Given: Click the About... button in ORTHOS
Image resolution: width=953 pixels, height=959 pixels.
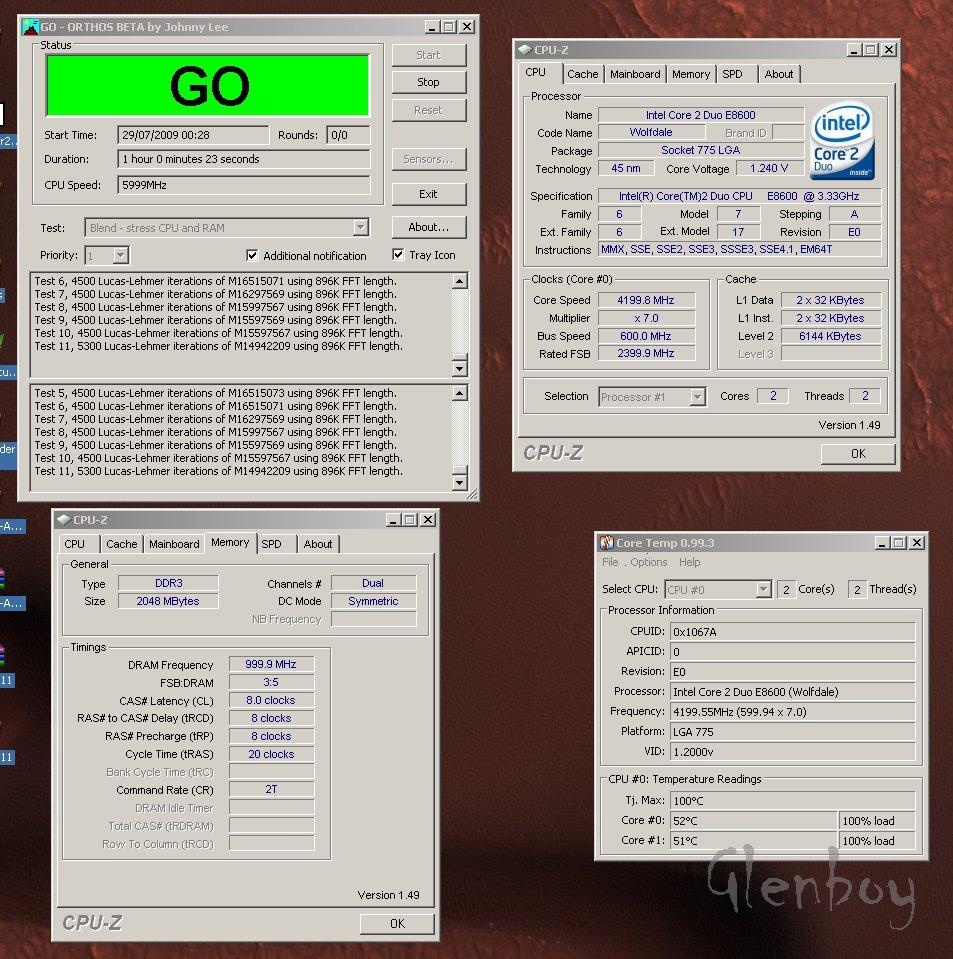Looking at the screenshot, I should (x=428, y=227).
